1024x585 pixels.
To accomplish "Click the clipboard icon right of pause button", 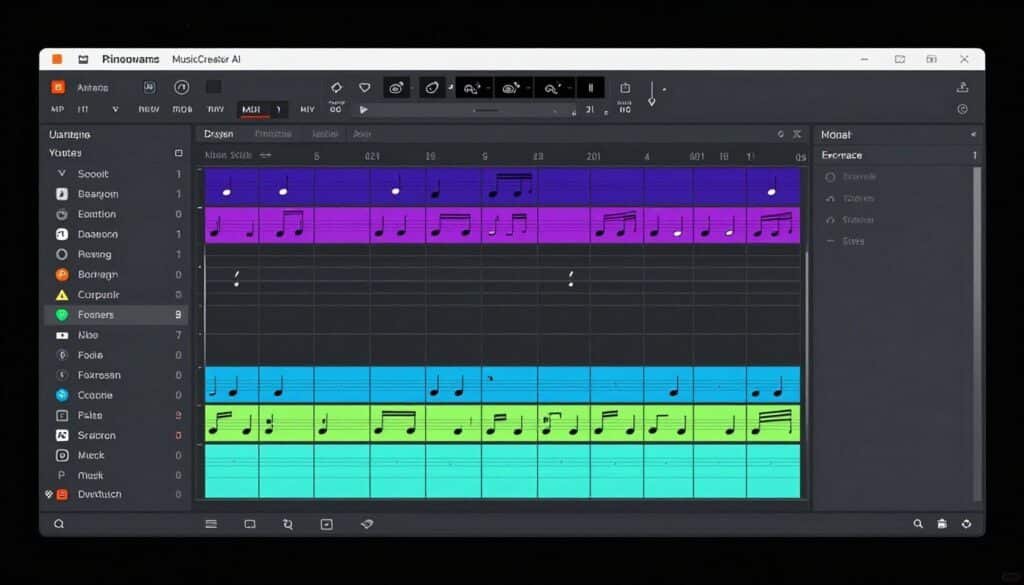I will click(x=625, y=87).
